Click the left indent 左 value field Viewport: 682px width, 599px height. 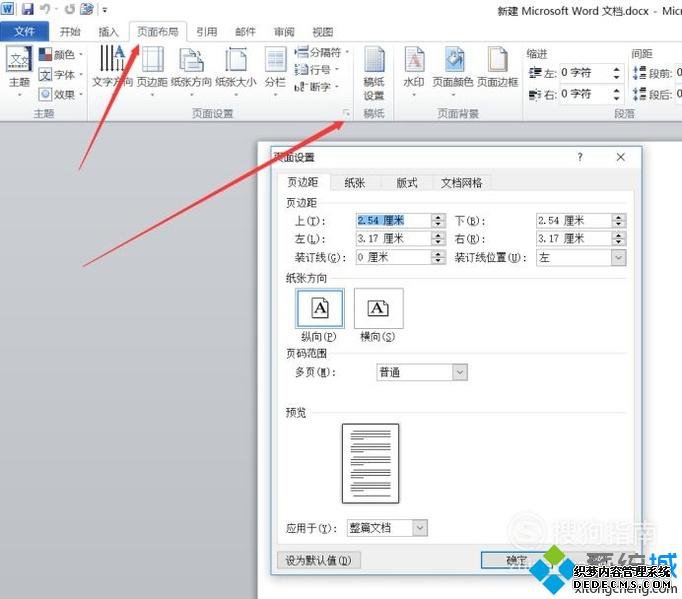tap(585, 73)
